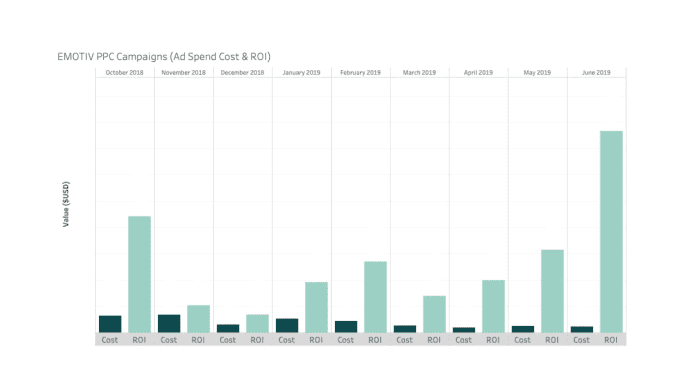
Task: Select the November 2018 column header
Action: pyautogui.click(x=183, y=72)
